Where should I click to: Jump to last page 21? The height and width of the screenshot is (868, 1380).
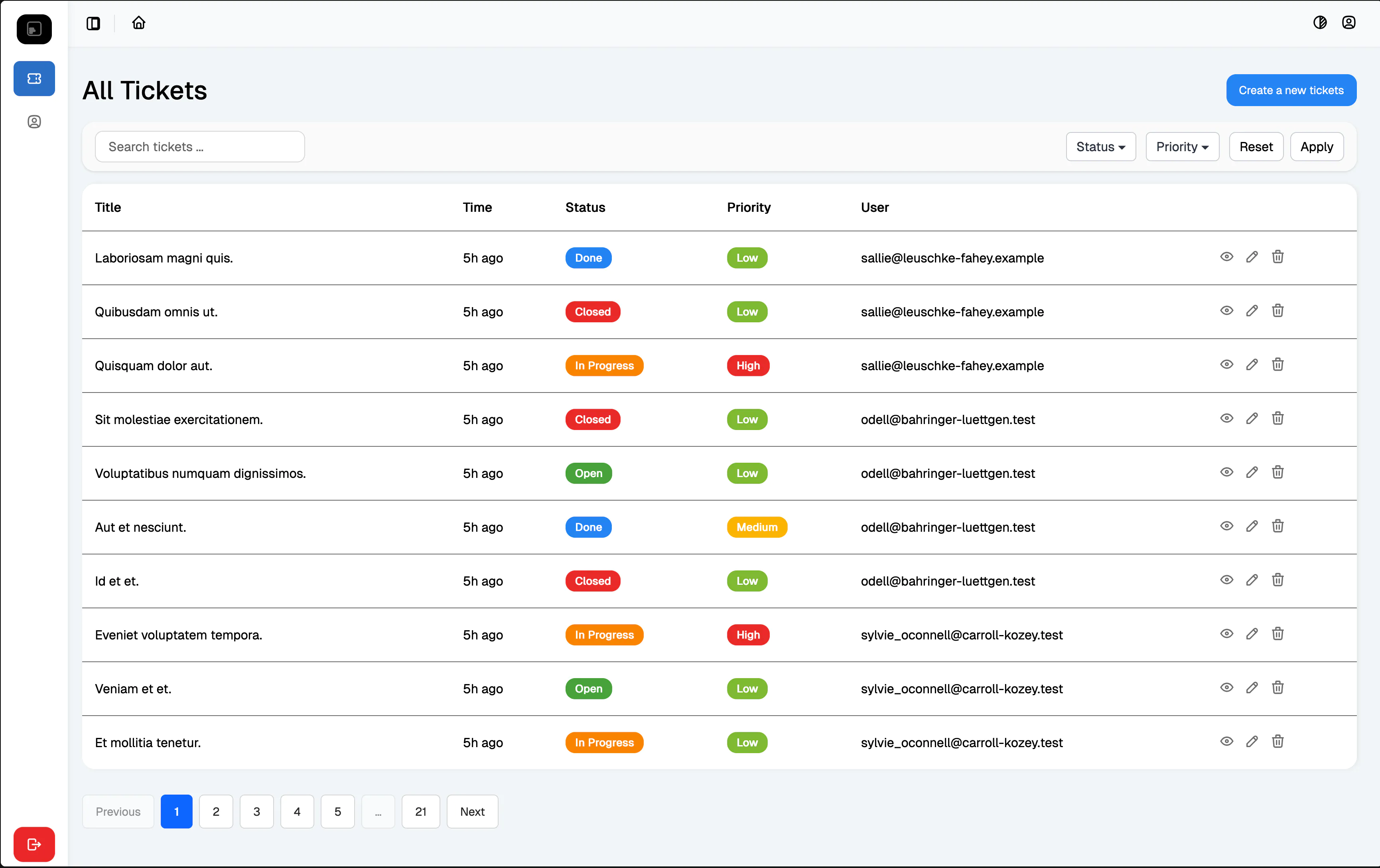(x=421, y=811)
